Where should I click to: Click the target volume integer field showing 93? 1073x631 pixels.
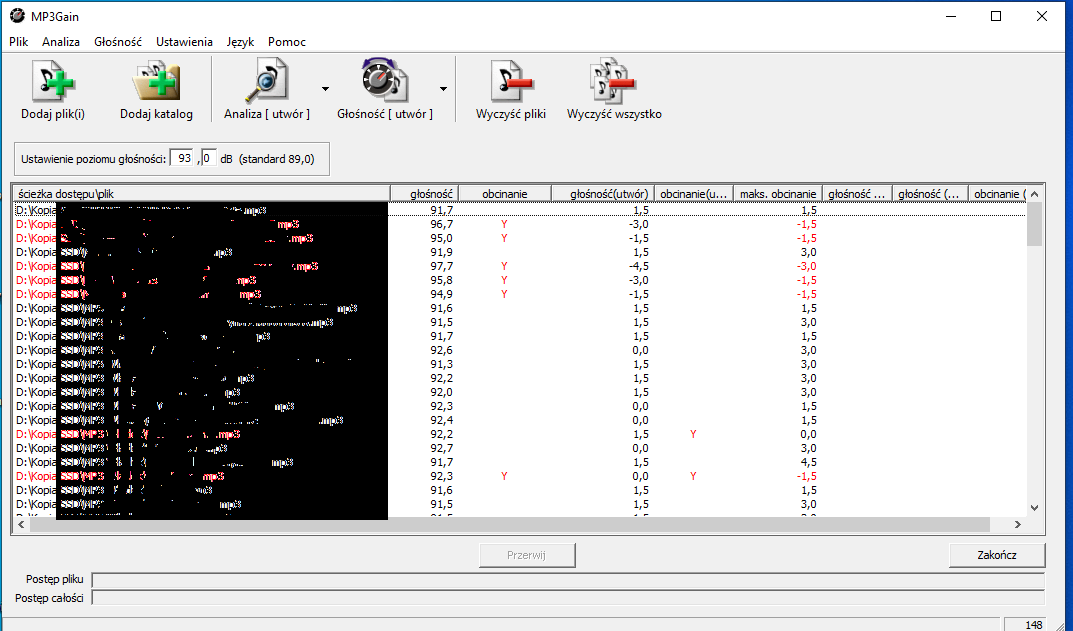182,158
